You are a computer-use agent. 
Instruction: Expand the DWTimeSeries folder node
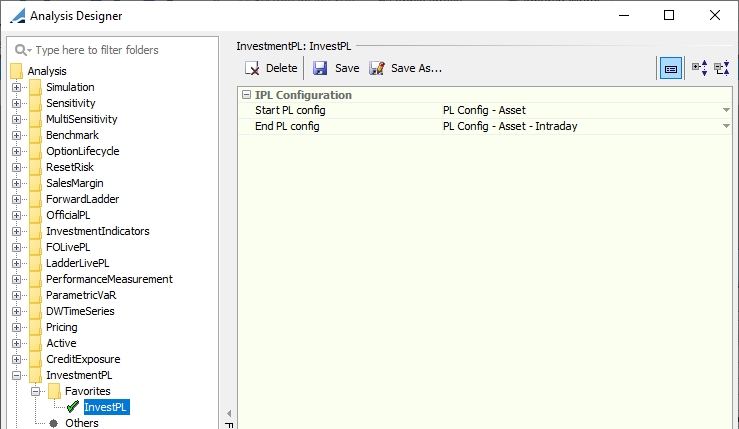(16, 312)
